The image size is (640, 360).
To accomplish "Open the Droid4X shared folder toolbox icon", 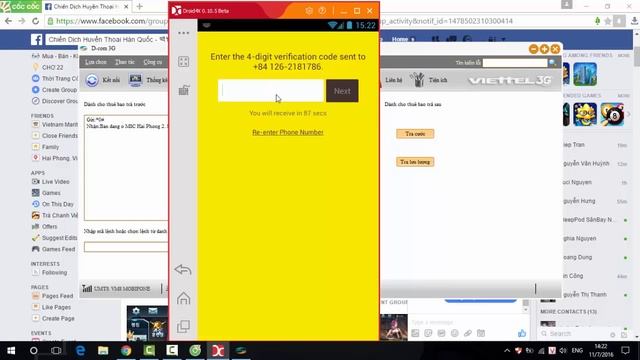I will pos(184,90).
